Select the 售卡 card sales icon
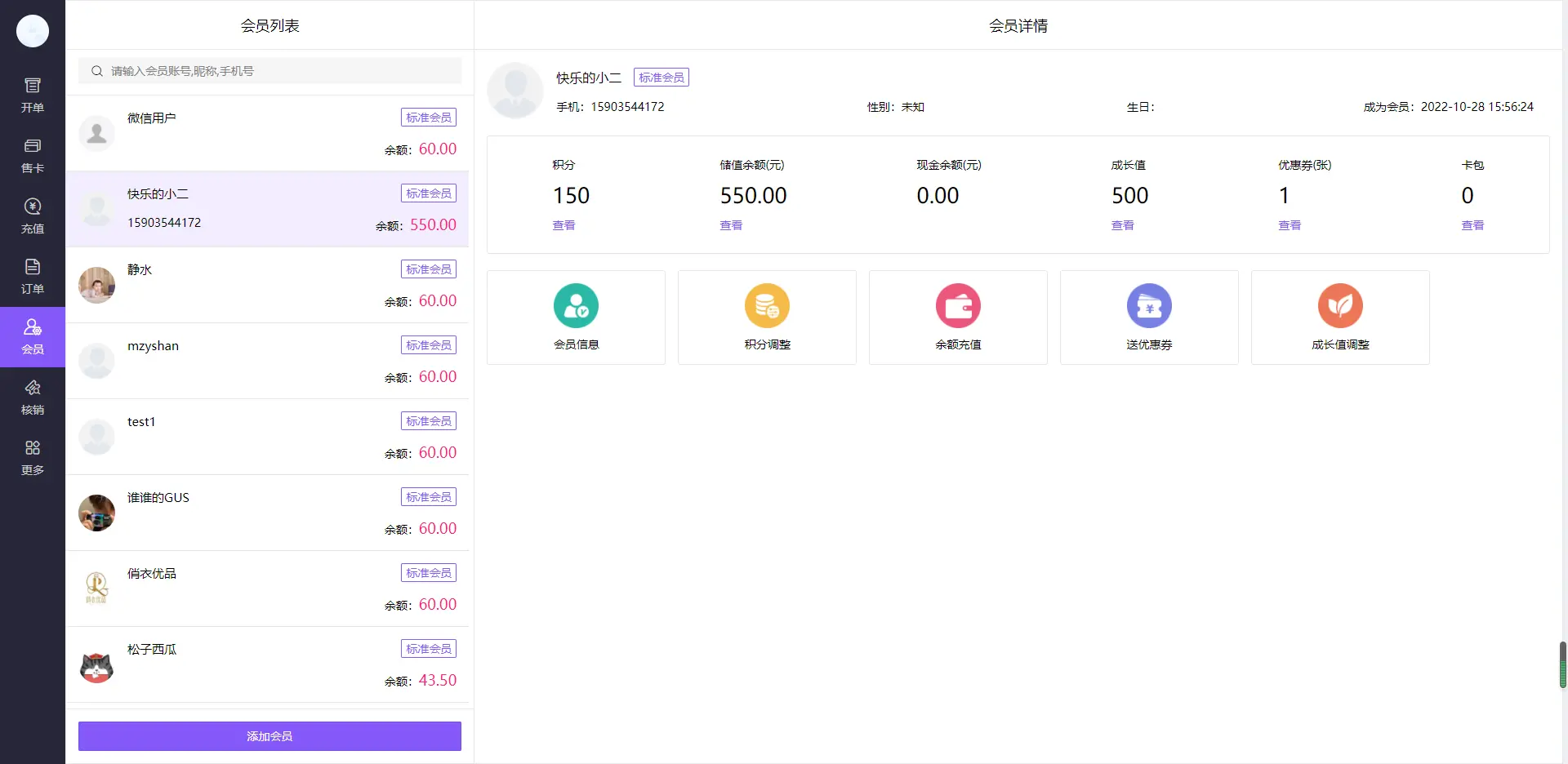 [33, 155]
